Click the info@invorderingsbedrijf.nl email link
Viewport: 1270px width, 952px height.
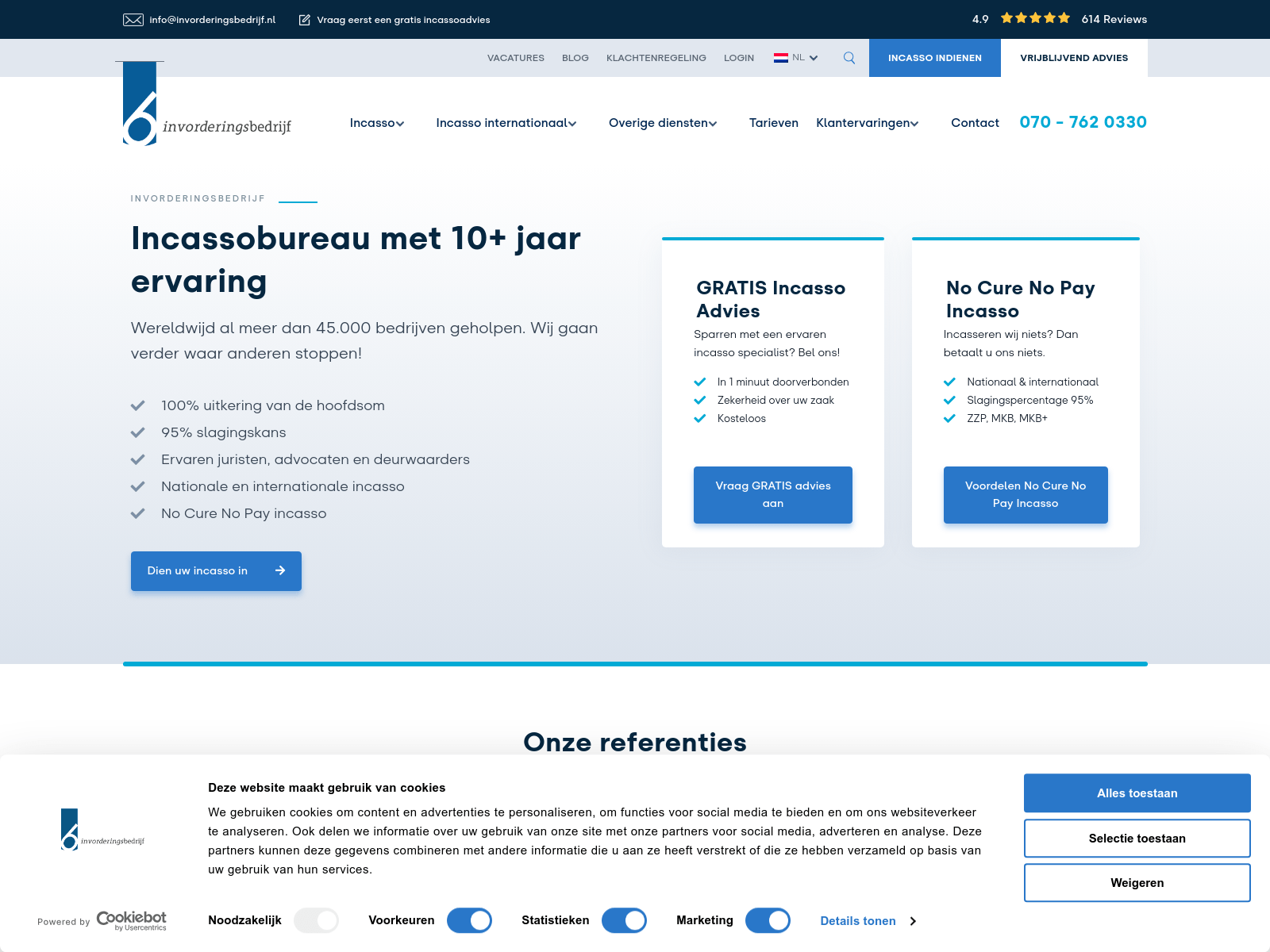pyautogui.click(x=213, y=20)
